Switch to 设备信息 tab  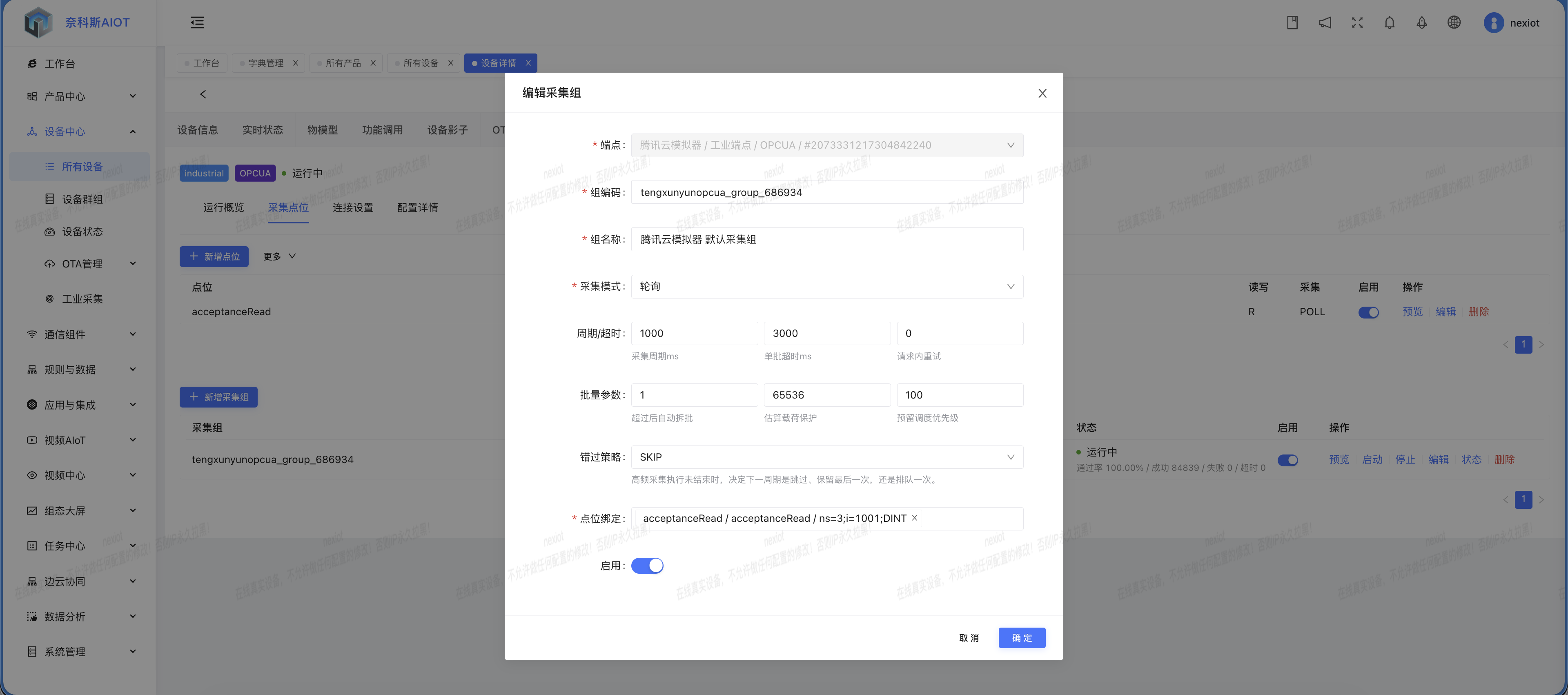pos(197,130)
